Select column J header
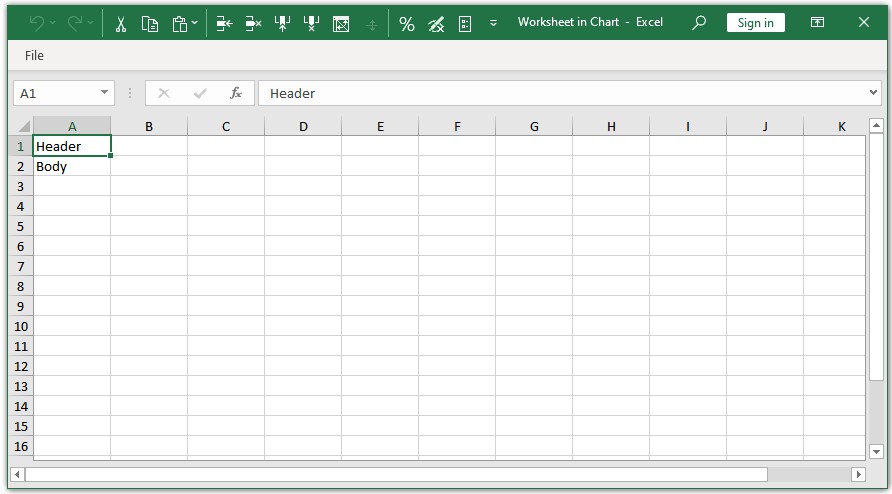892x494 pixels. (765, 126)
